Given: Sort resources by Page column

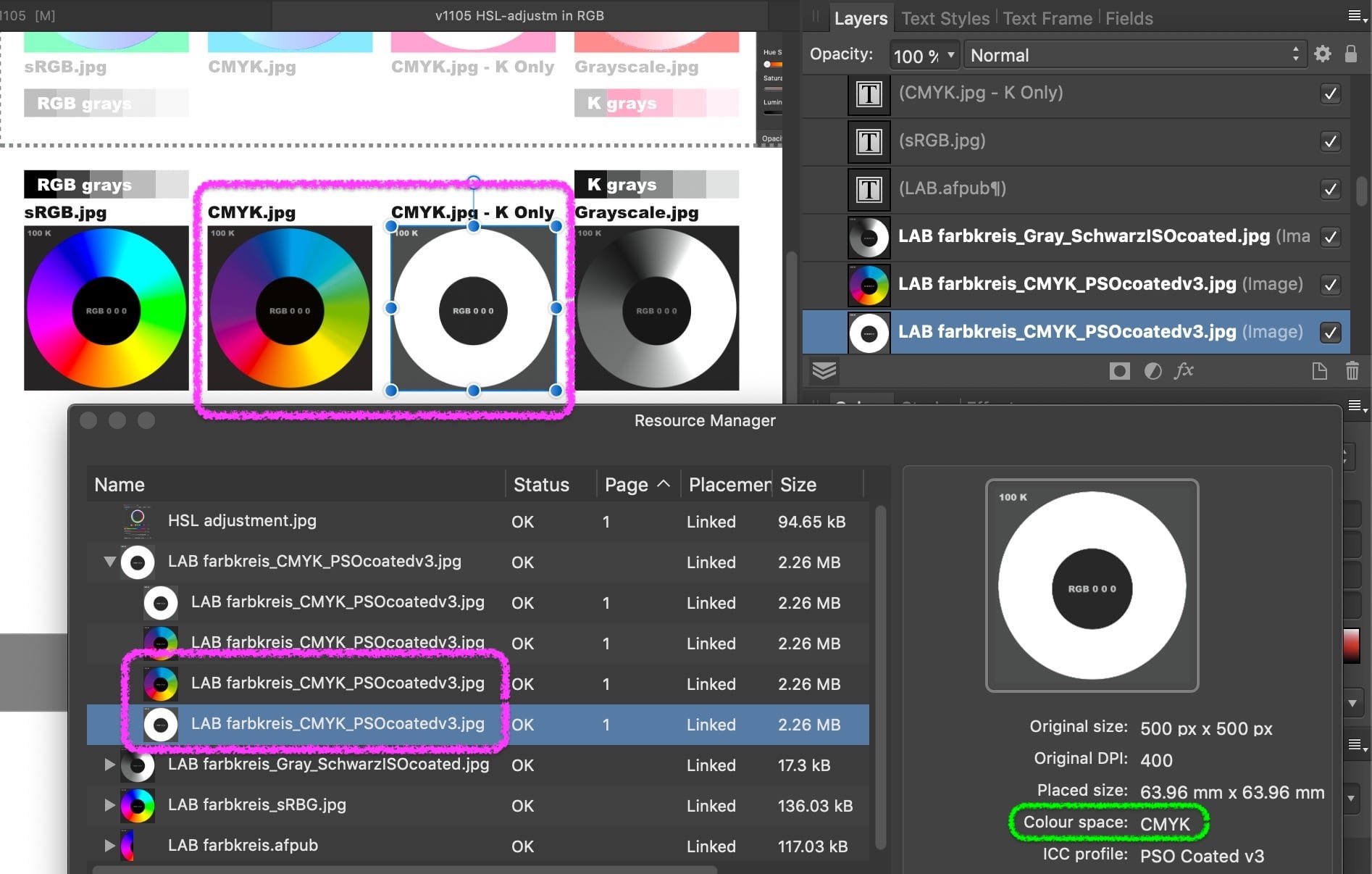Looking at the screenshot, I should coord(637,485).
